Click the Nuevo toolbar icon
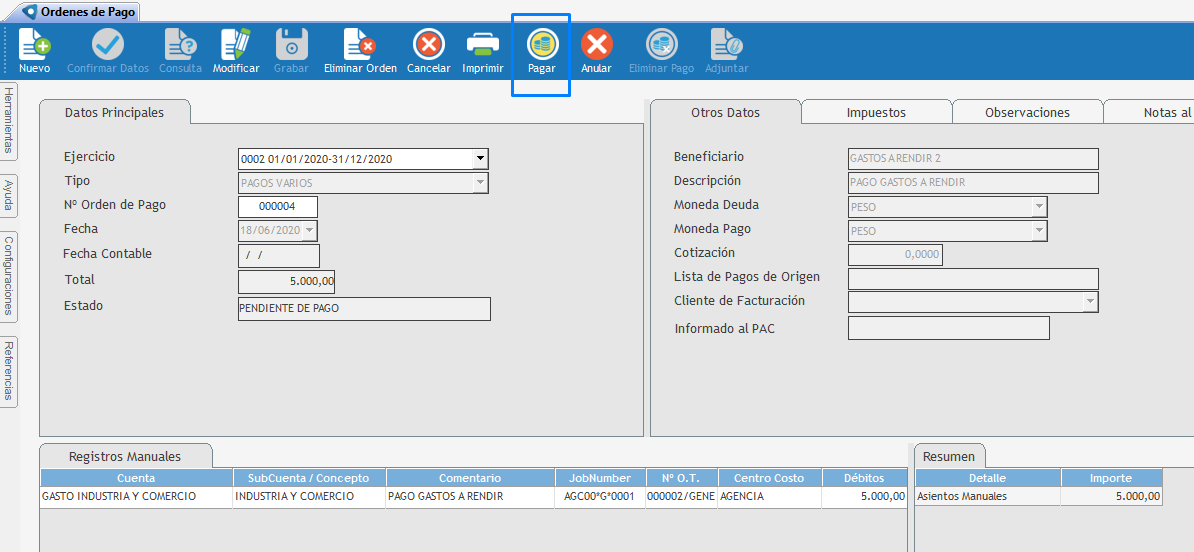This screenshot has width=1194, height=552. [x=34, y=46]
